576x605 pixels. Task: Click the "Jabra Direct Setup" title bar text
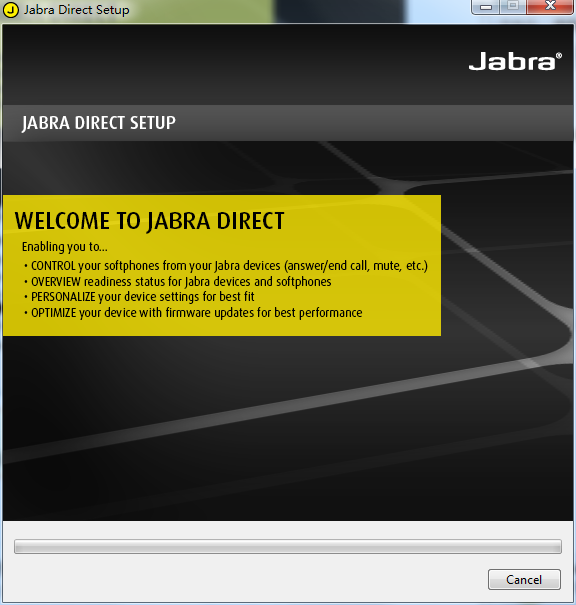tap(76, 10)
